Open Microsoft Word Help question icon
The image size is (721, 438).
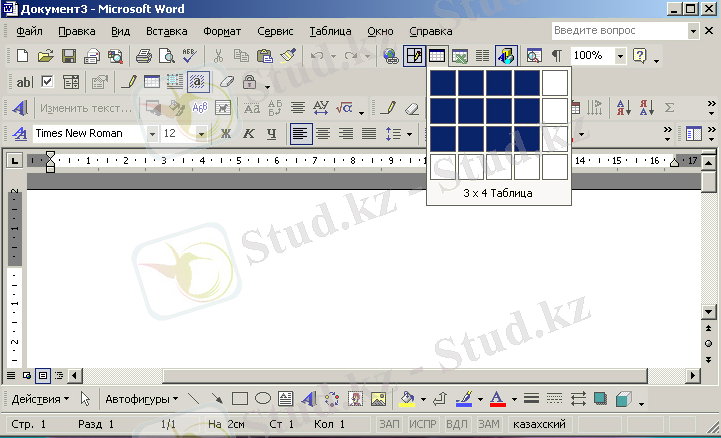639,56
